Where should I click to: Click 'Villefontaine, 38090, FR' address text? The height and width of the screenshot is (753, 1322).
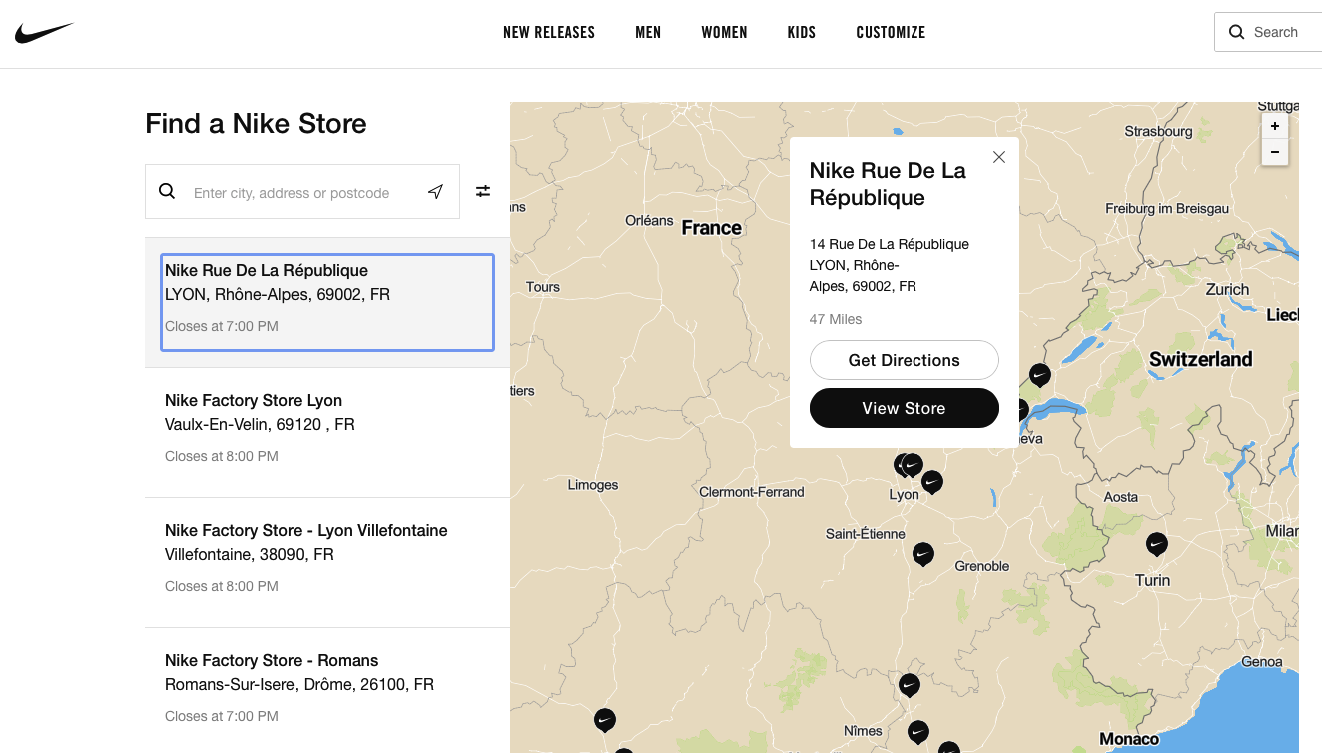pos(249,554)
